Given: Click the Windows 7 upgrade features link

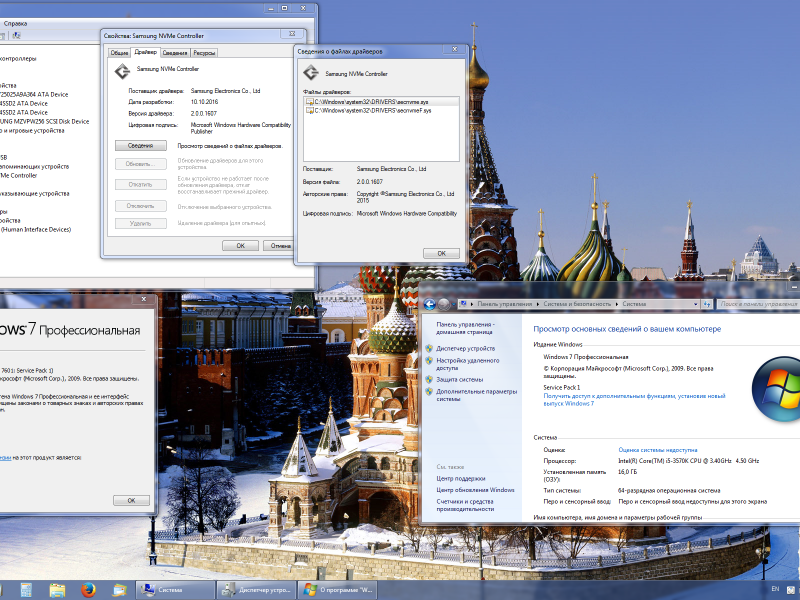Looking at the screenshot, I should (634, 399).
